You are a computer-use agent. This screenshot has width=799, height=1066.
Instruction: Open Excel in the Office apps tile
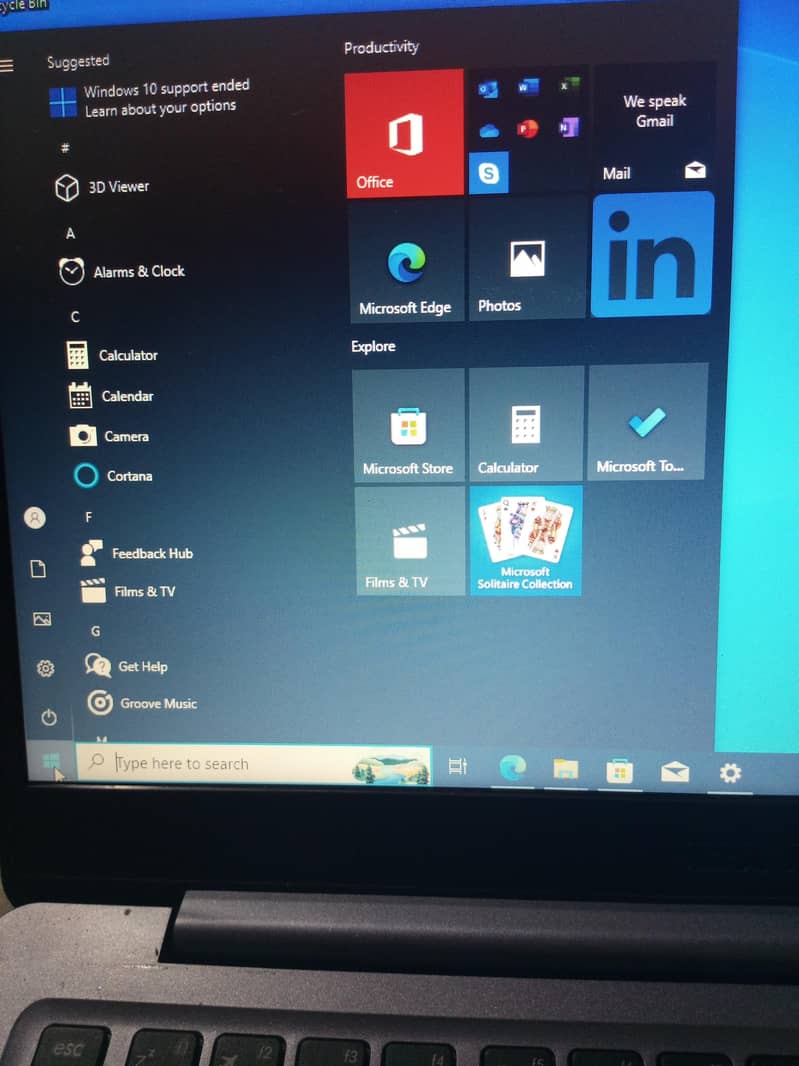568,86
